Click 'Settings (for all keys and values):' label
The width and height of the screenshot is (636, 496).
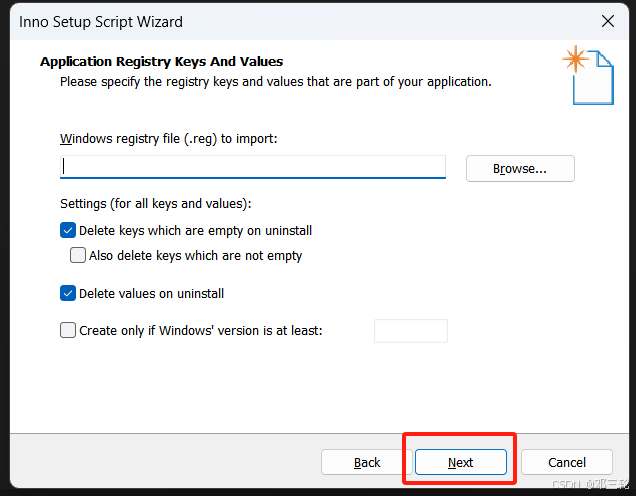[x=156, y=204]
